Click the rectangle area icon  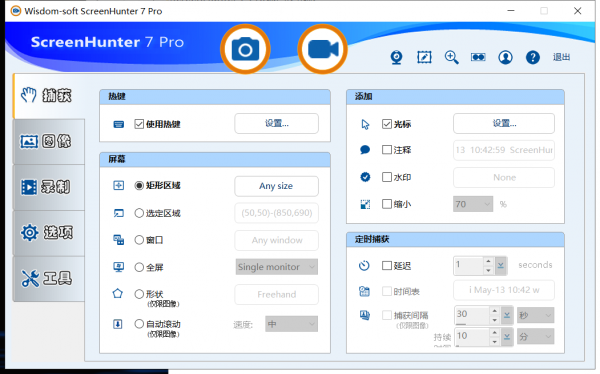(118, 186)
